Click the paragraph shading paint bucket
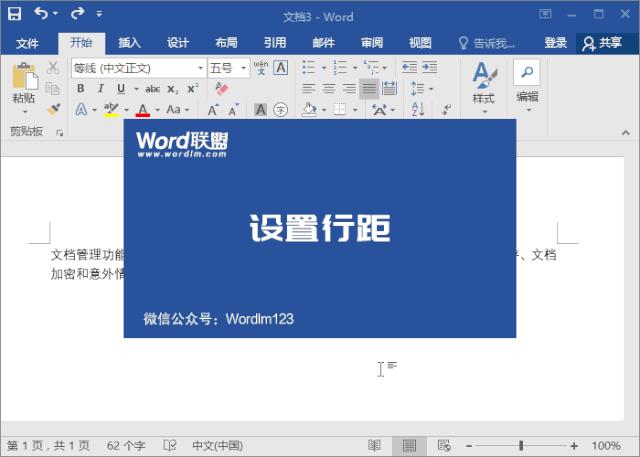The width and height of the screenshot is (640, 457). pyautogui.click(x=309, y=109)
